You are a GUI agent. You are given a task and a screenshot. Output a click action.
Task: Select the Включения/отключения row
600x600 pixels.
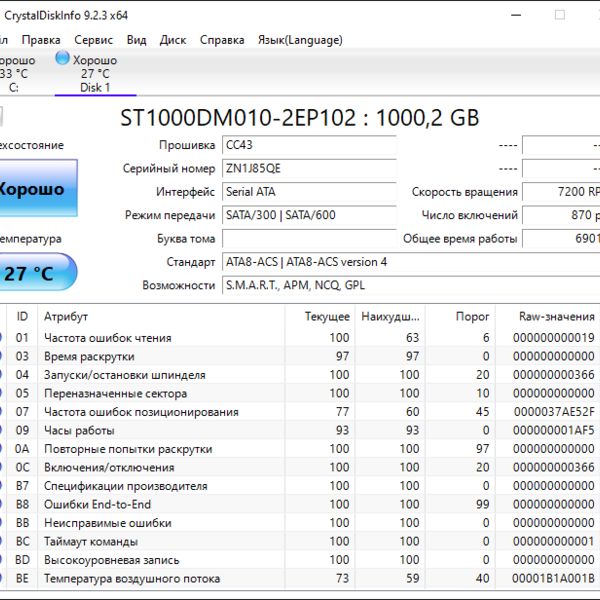[300, 467]
